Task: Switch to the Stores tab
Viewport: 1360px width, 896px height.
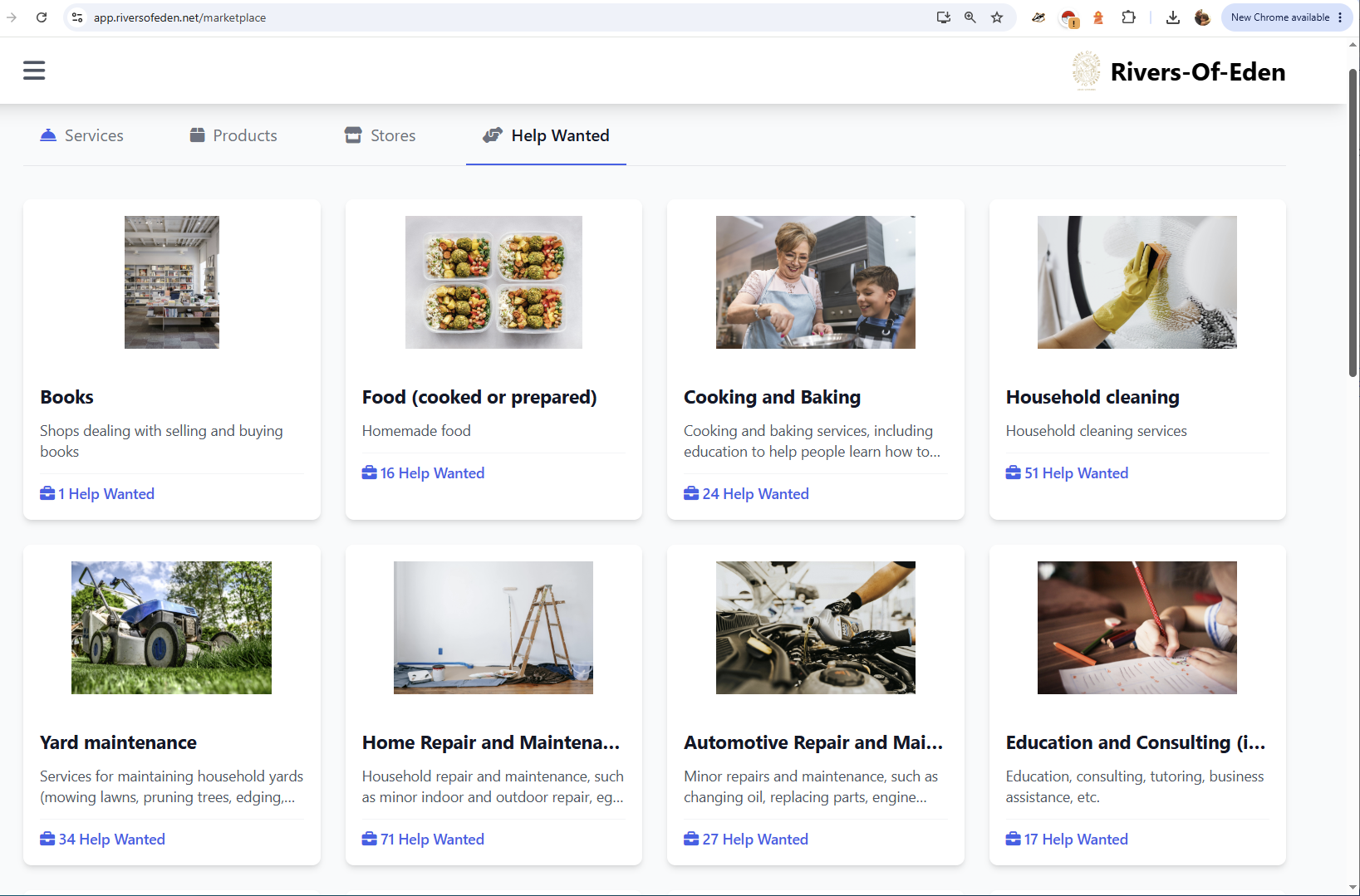Action: point(381,135)
